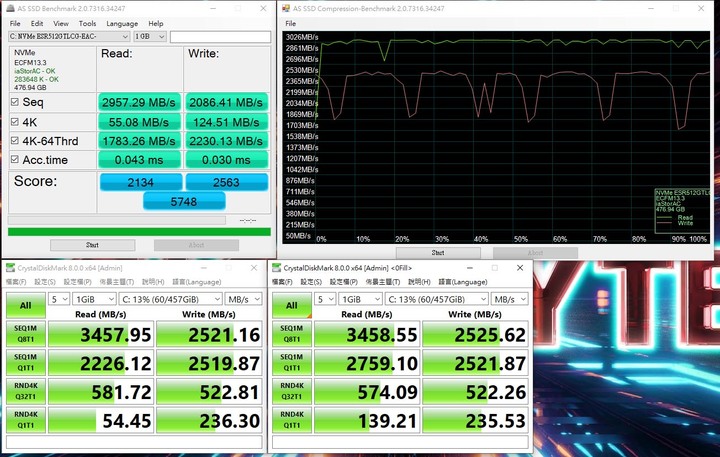Open the NVMe drive selection dropdown in AS SSD
The image size is (720, 457).
[69, 36]
